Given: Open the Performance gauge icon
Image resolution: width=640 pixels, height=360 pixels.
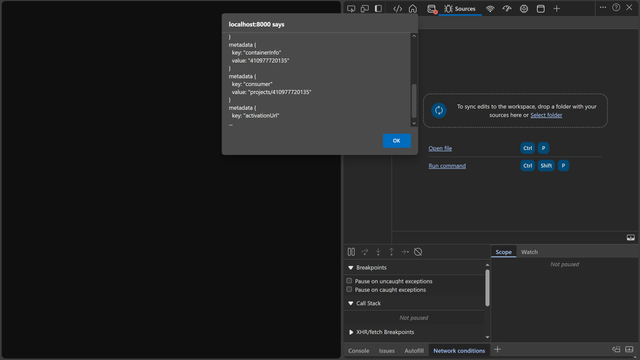Looking at the screenshot, I should point(507,9).
